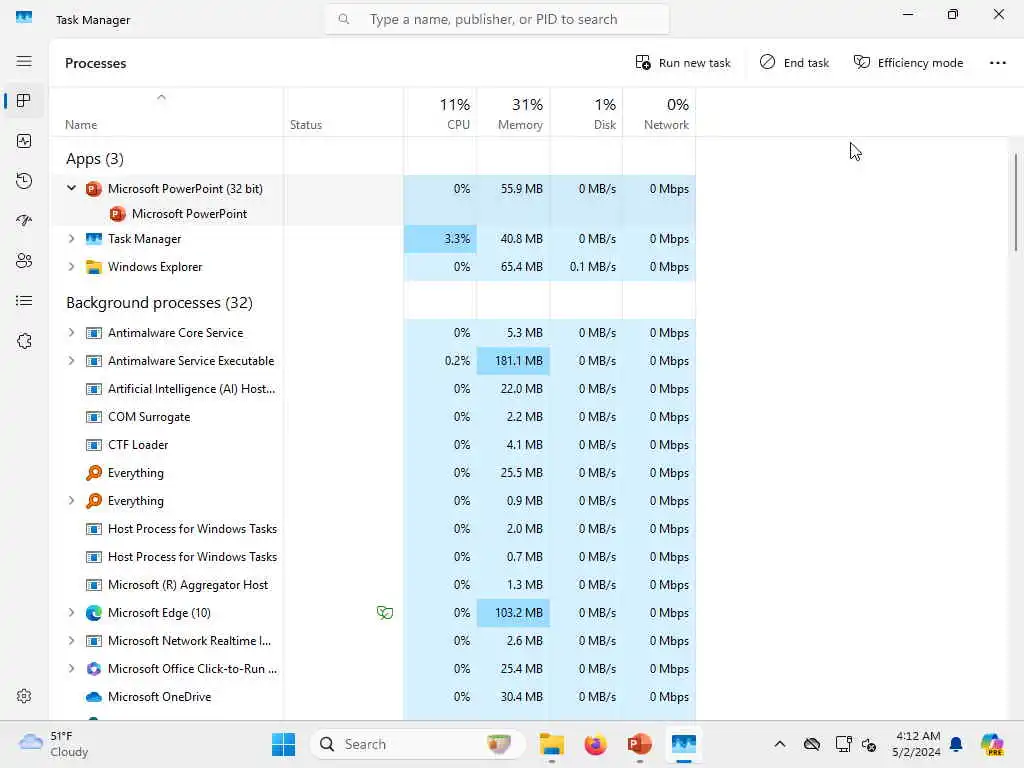Expand the Microsoft Edge (10) row
The width and height of the screenshot is (1024, 768).
click(x=71, y=613)
